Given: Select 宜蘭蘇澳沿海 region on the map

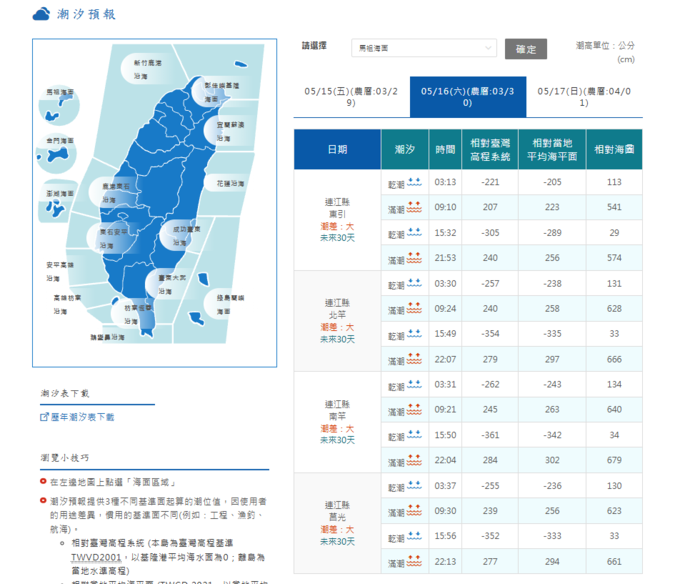Looking at the screenshot, I should click(x=229, y=131).
